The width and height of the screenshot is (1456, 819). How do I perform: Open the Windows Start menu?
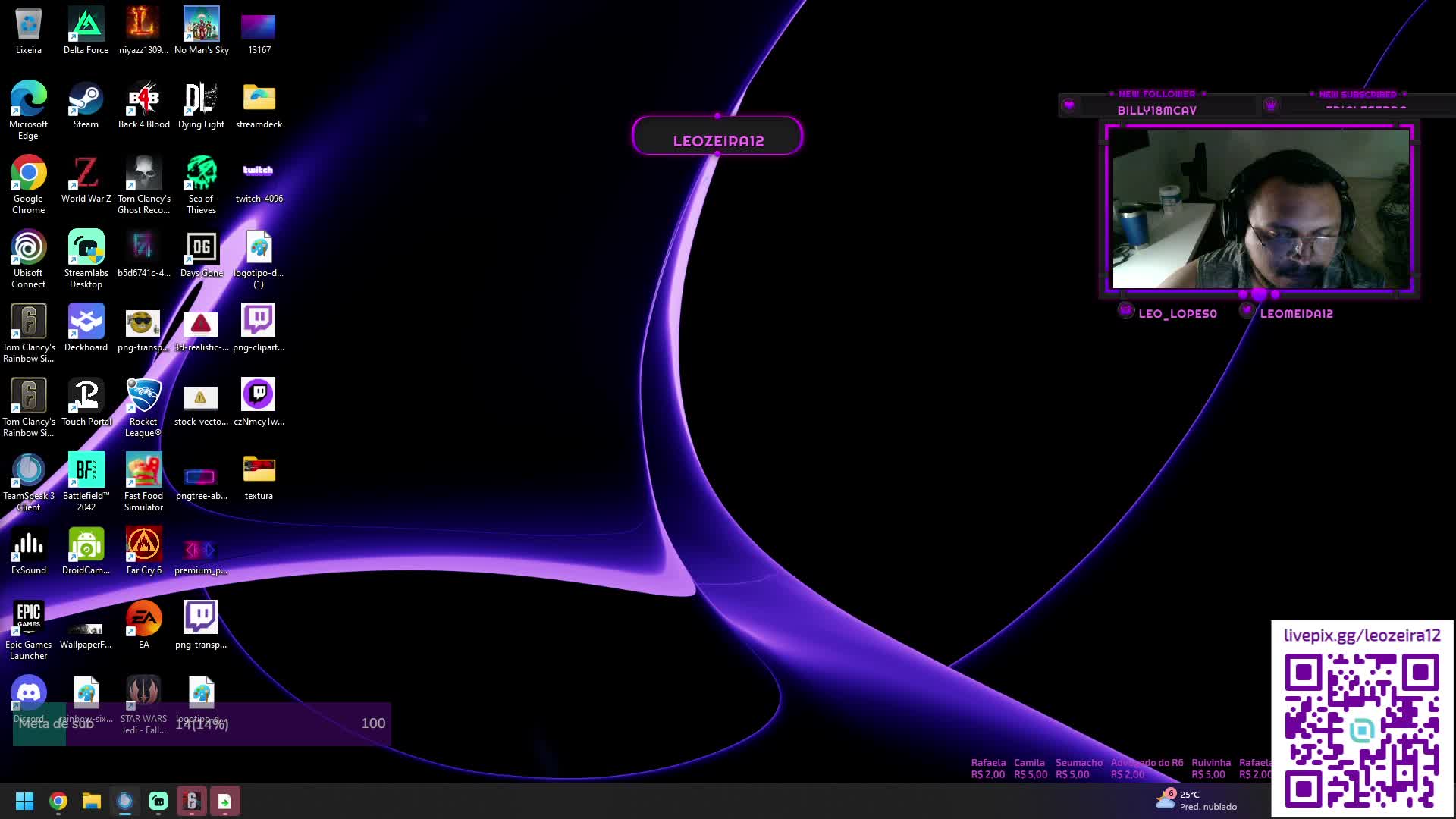[24, 801]
